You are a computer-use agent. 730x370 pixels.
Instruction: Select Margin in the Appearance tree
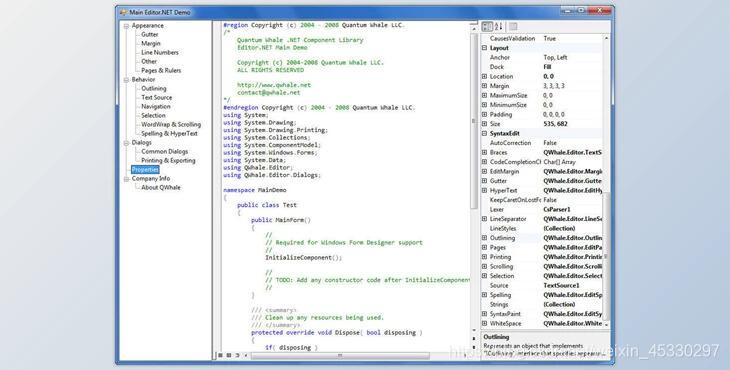[x=150, y=43]
